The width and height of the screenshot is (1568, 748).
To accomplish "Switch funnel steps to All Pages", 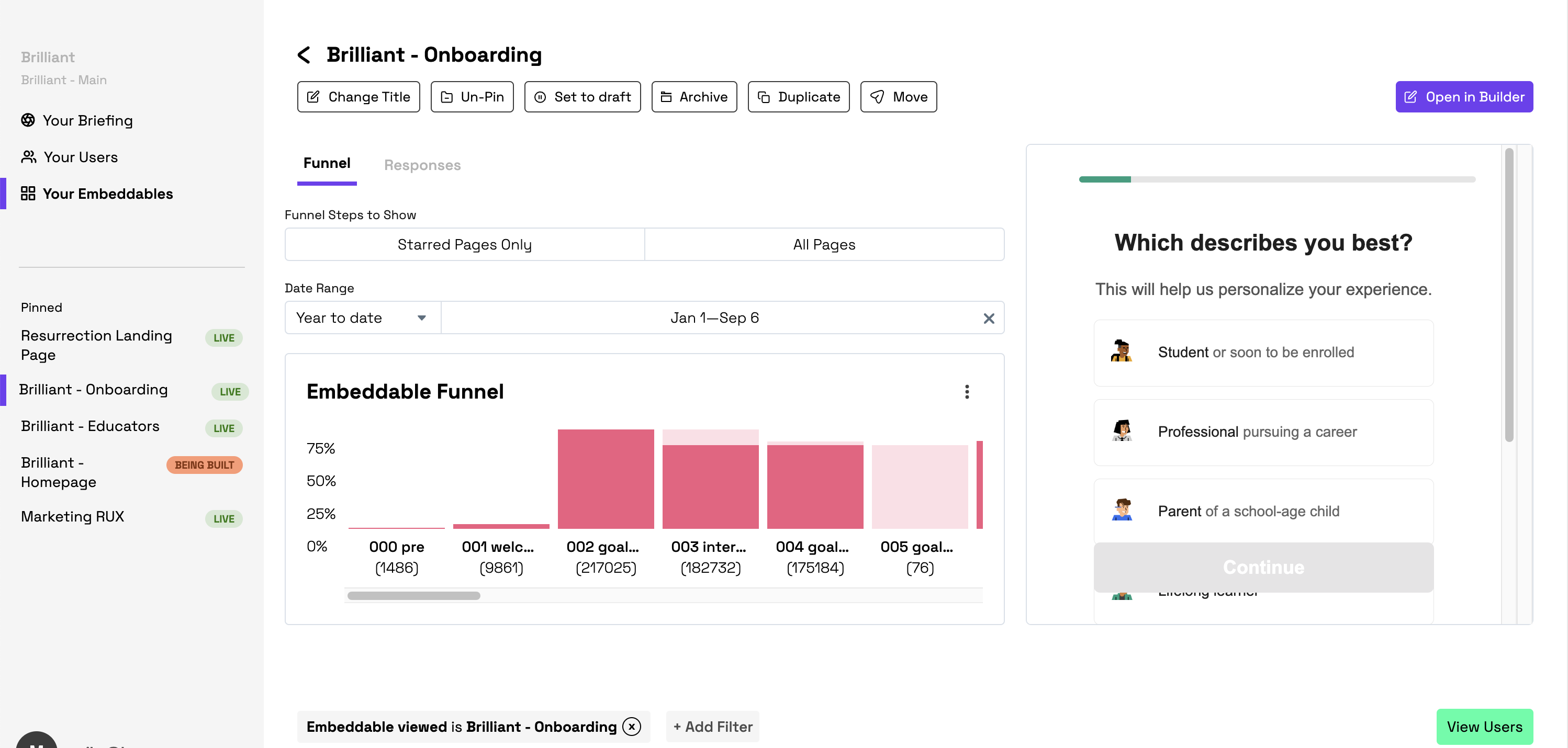I will [x=824, y=244].
